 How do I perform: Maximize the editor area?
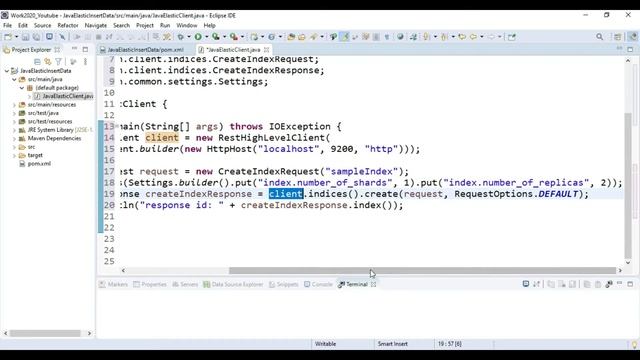click(630, 49)
